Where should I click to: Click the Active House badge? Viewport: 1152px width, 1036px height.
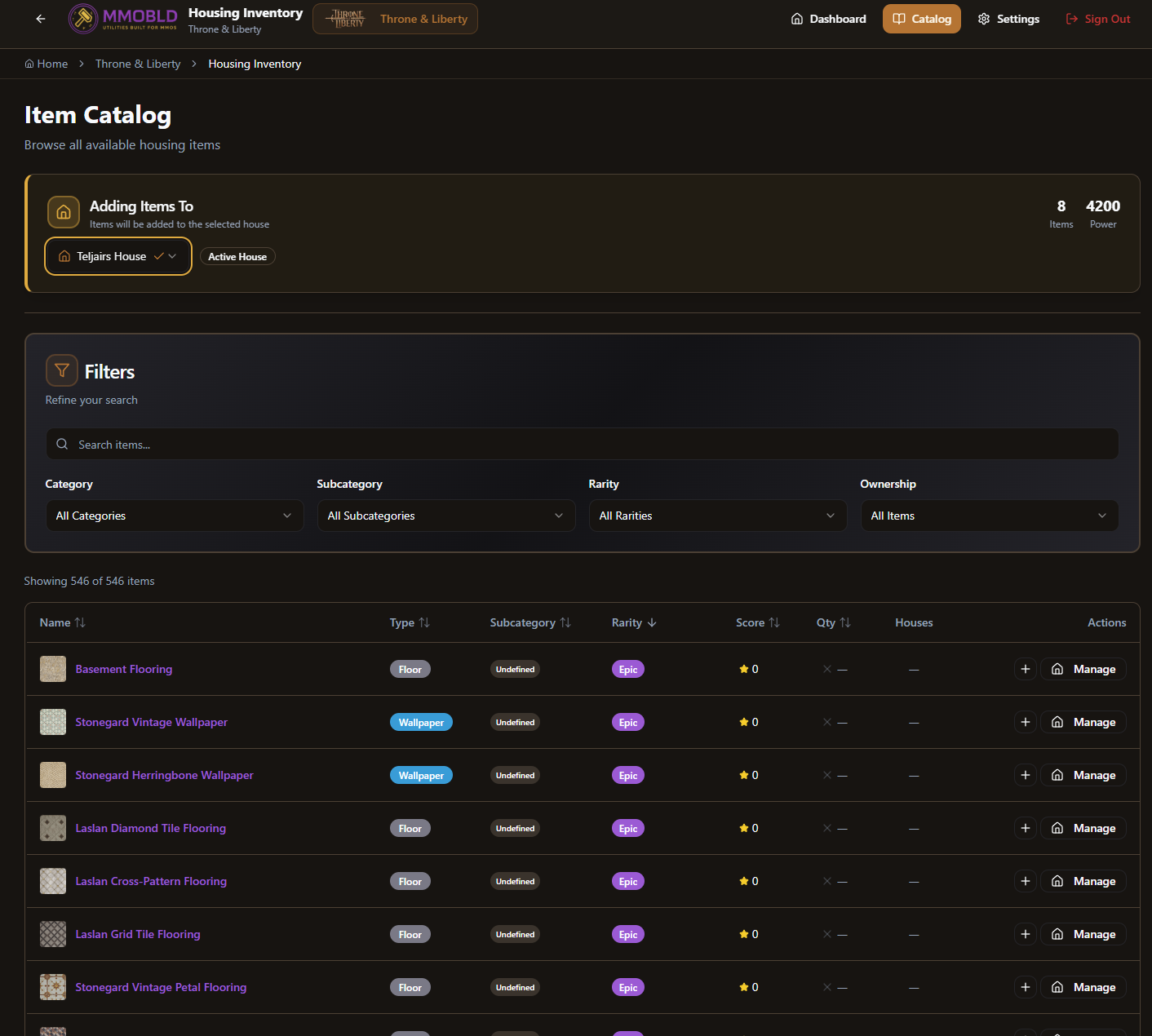pyautogui.click(x=237, y=257)
